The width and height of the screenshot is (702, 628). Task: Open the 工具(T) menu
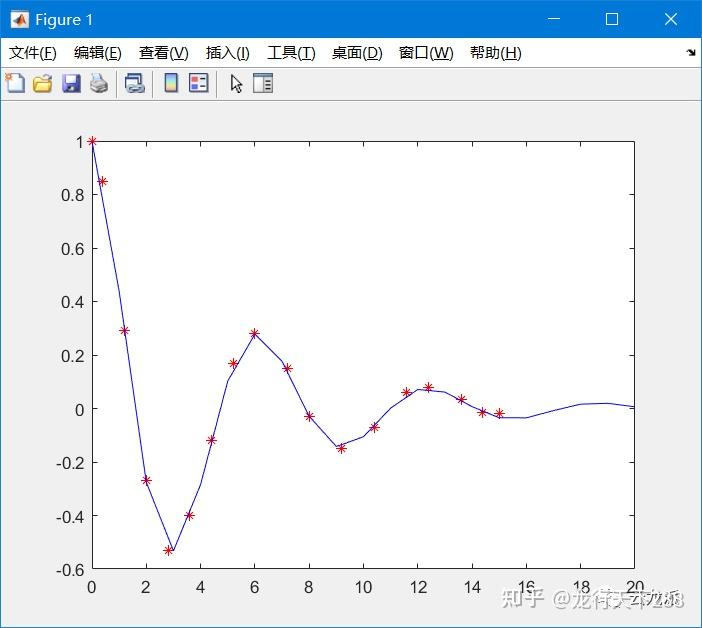[291, 53]
